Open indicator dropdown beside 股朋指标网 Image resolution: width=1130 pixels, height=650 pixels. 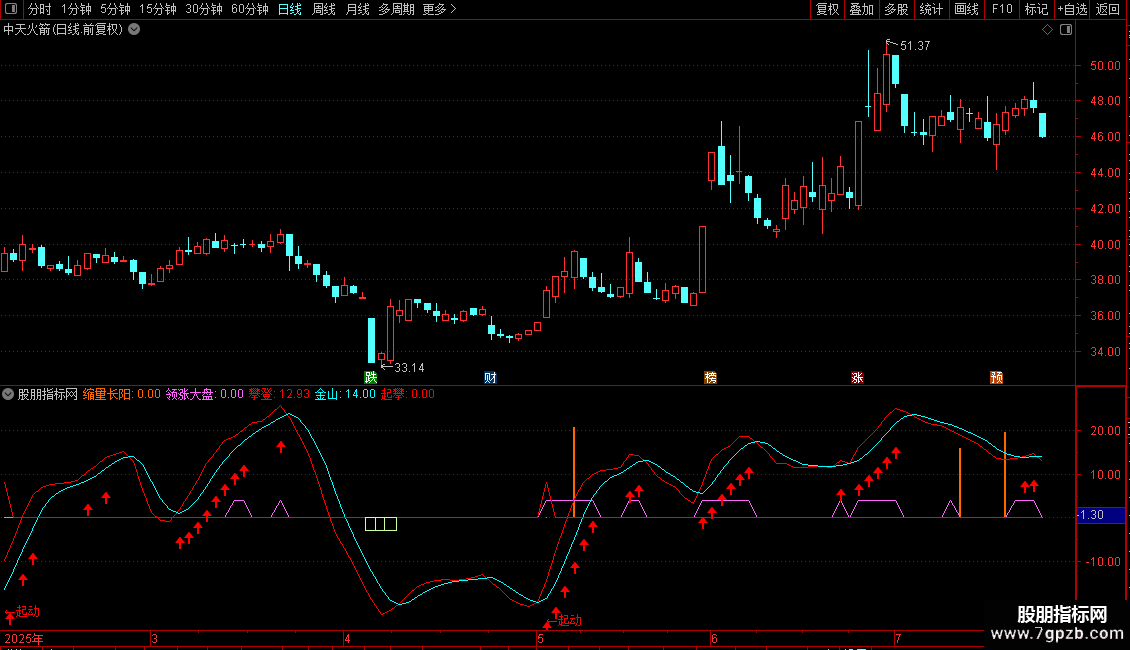[8, 394]
